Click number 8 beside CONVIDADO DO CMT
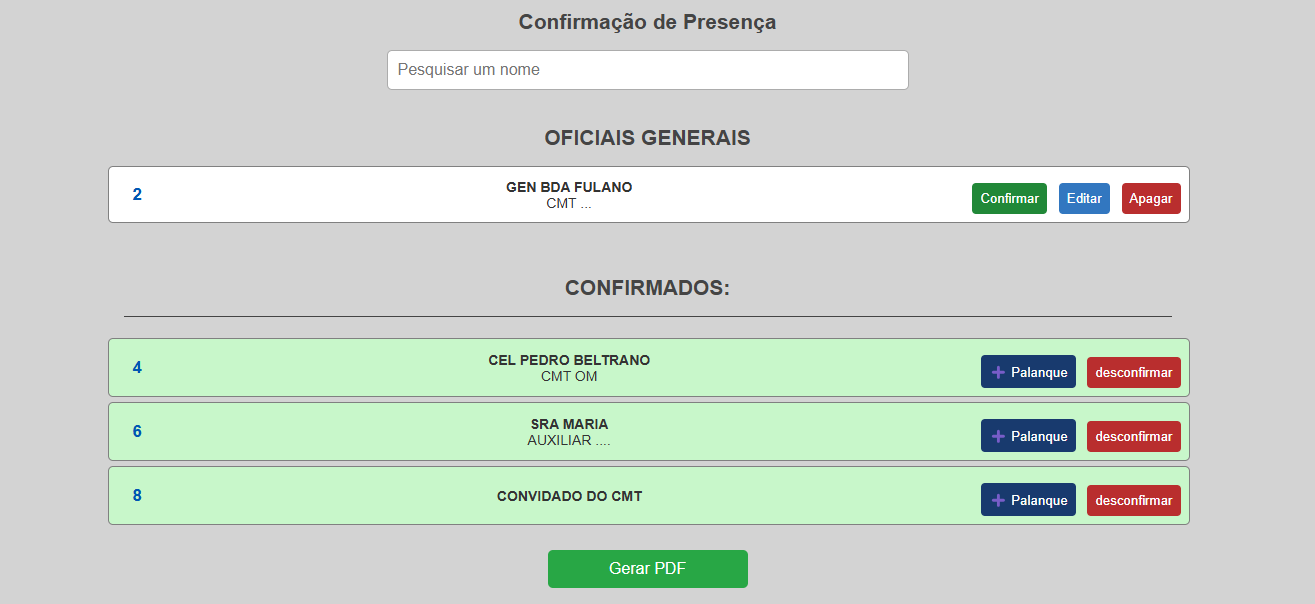Screen dimensions: 1315x604 pos(137,496)
